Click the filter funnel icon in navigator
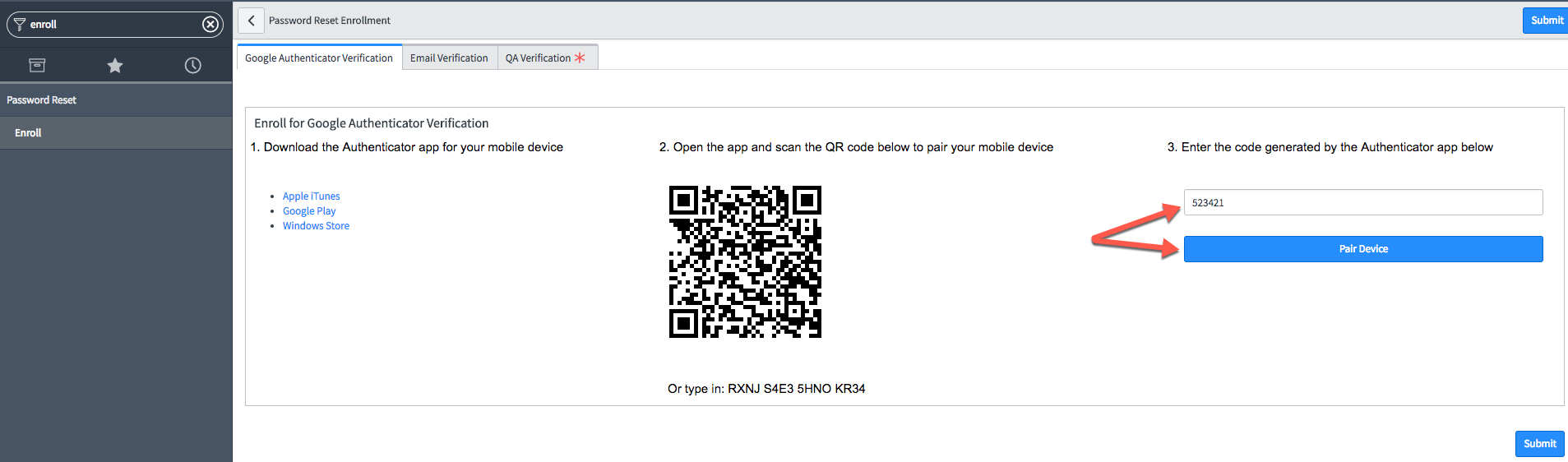This screenshot has width=1568, height=462. tap(20, 25)
